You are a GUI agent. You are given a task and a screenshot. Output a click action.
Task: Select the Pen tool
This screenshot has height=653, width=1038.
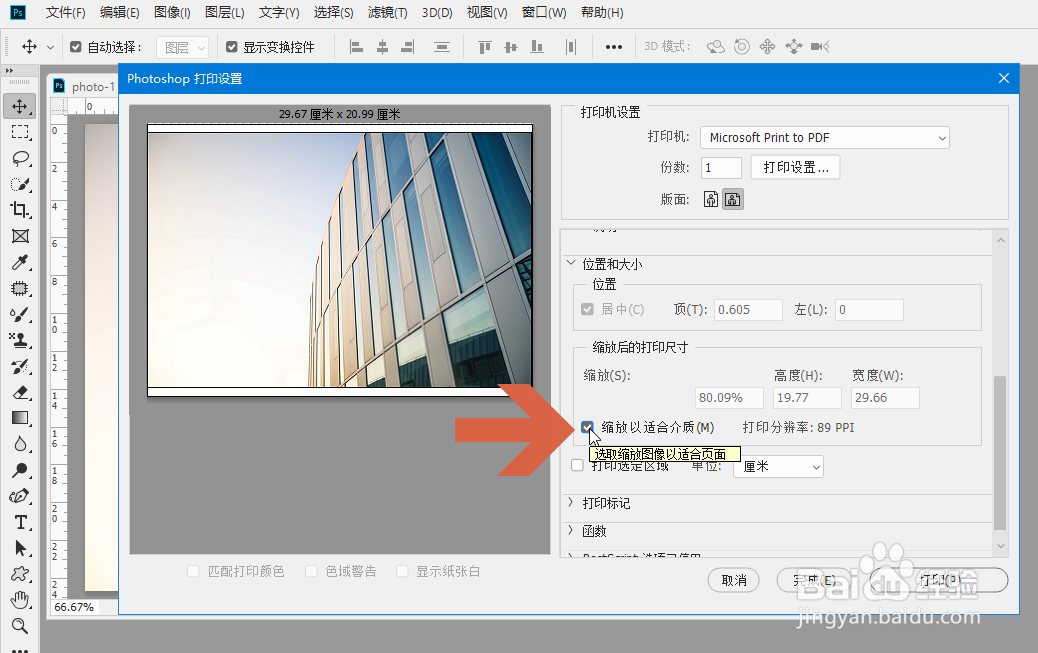(20, 496)
